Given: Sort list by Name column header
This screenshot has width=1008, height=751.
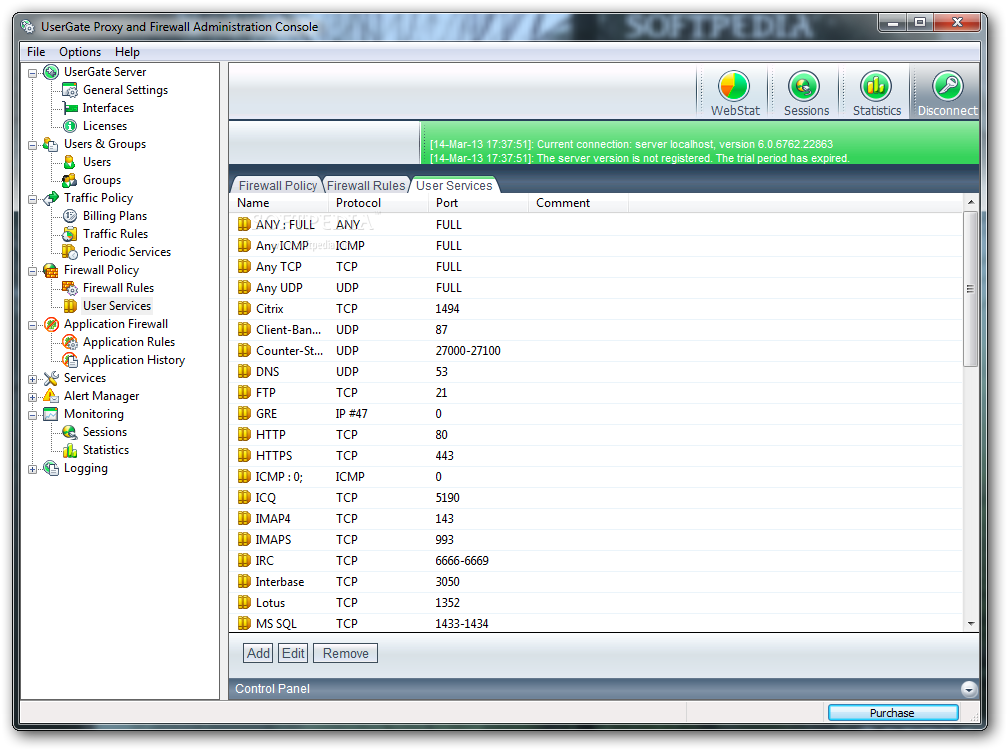Looking at the screenshot, I should [280, 203].
